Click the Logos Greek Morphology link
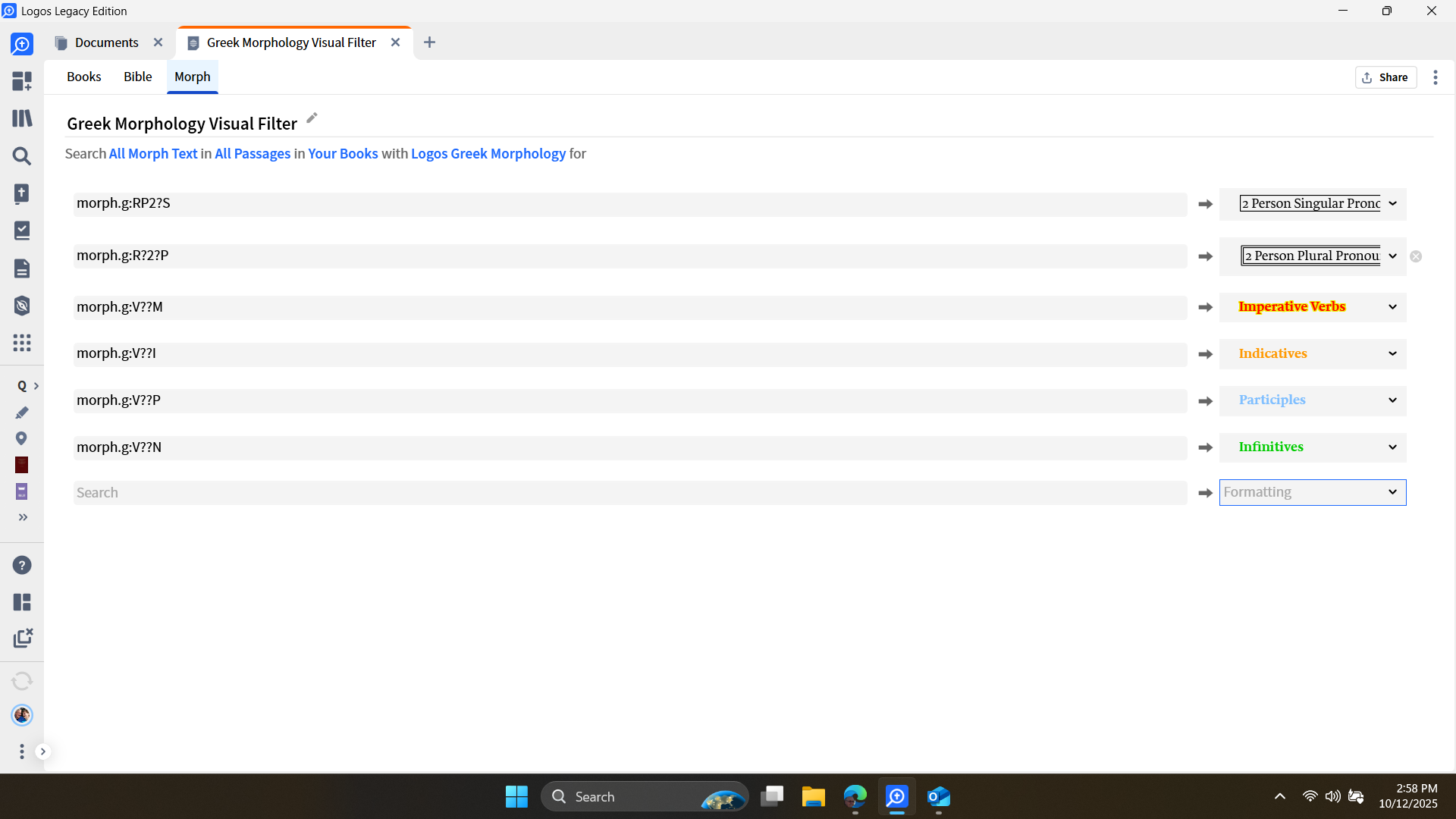The image size is (1456, 819). [x=488, y=154]
